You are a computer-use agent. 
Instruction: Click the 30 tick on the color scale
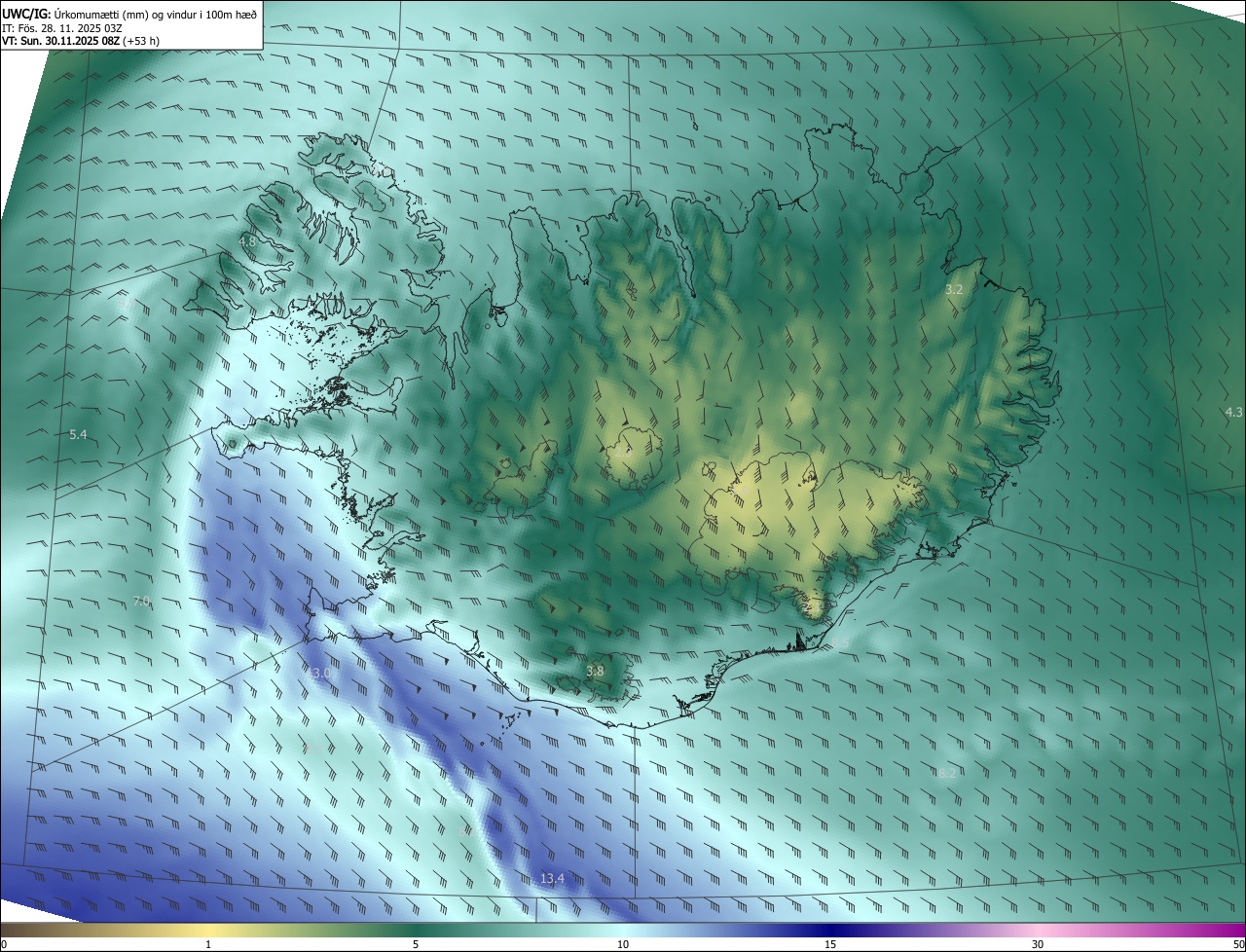point(1038,944)
